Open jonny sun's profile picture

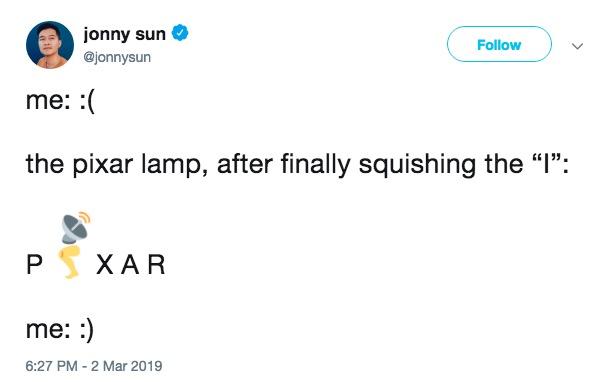50,45
